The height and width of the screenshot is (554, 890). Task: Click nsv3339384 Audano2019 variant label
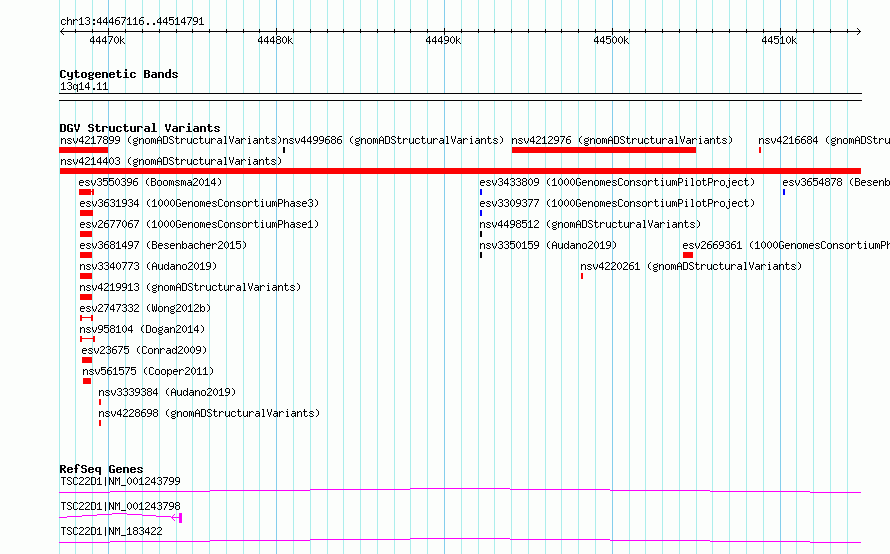(x=167, y=392)
